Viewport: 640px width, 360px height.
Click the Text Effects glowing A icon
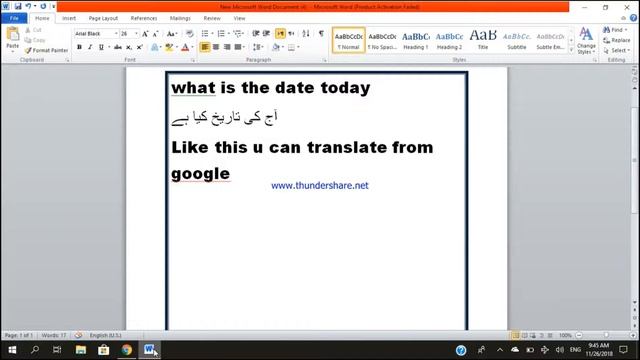click(155, 47)
